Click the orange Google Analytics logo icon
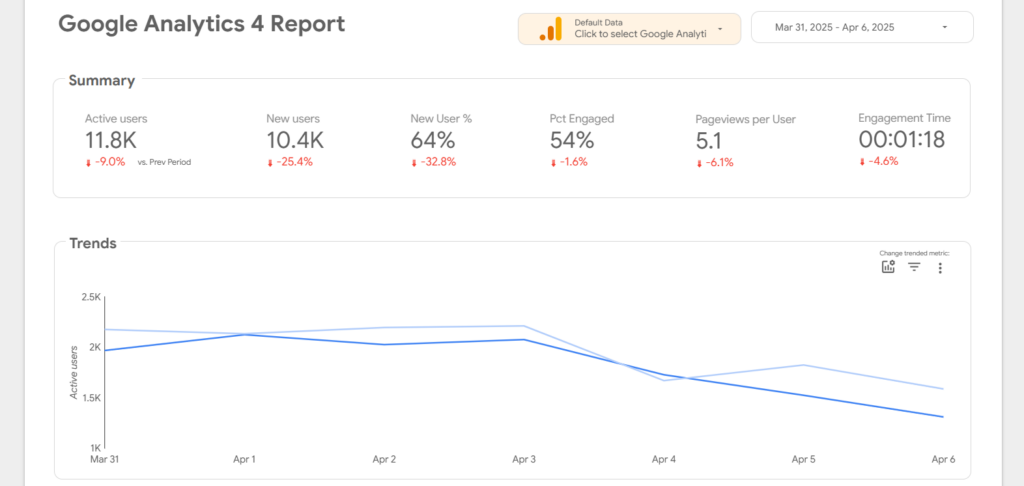This screenshot has height=486, width=1024. [x=551, y=29]
